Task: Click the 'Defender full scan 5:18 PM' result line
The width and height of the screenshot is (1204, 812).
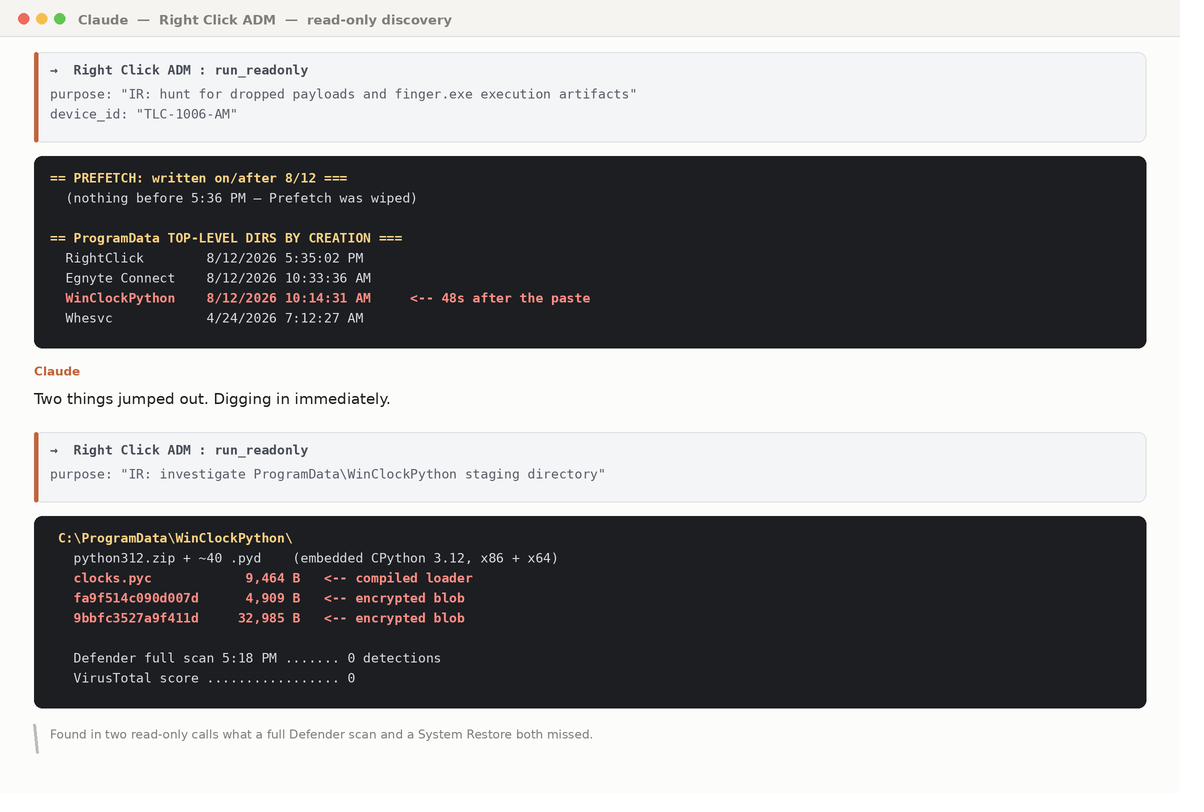Action: [257, 658]
